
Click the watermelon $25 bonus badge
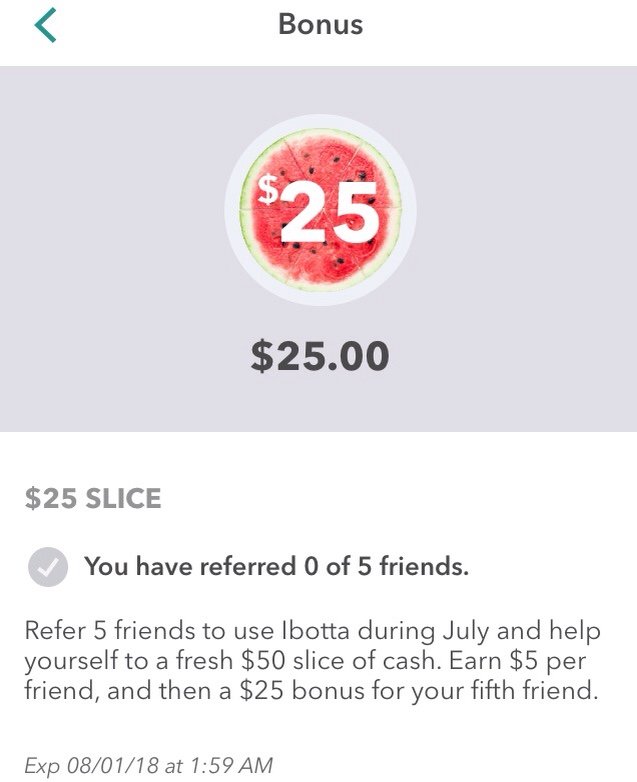319,210
